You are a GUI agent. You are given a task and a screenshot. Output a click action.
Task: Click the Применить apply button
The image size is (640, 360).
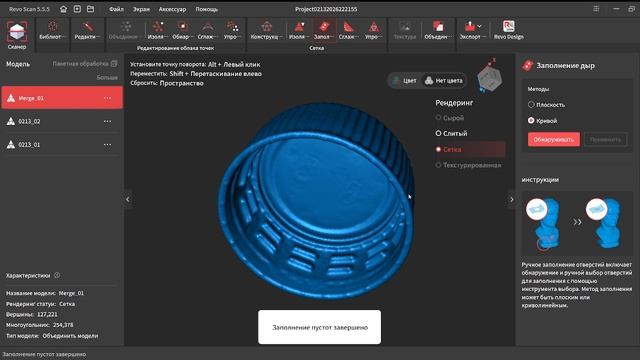point(605,139)
